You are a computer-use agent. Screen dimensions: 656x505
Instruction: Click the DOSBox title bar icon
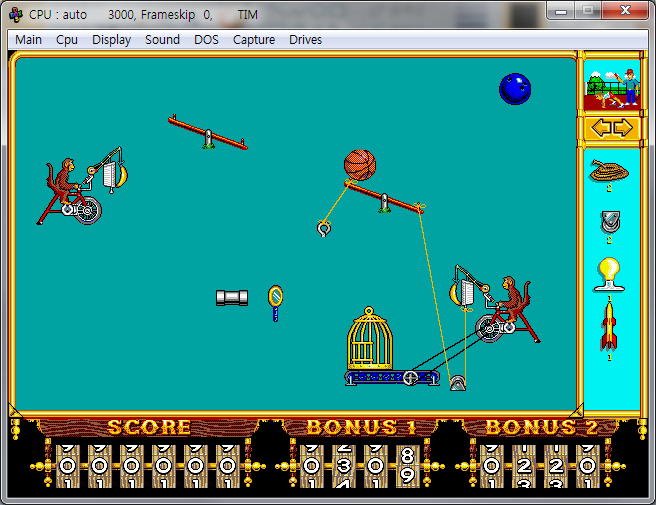click(16, 15)
